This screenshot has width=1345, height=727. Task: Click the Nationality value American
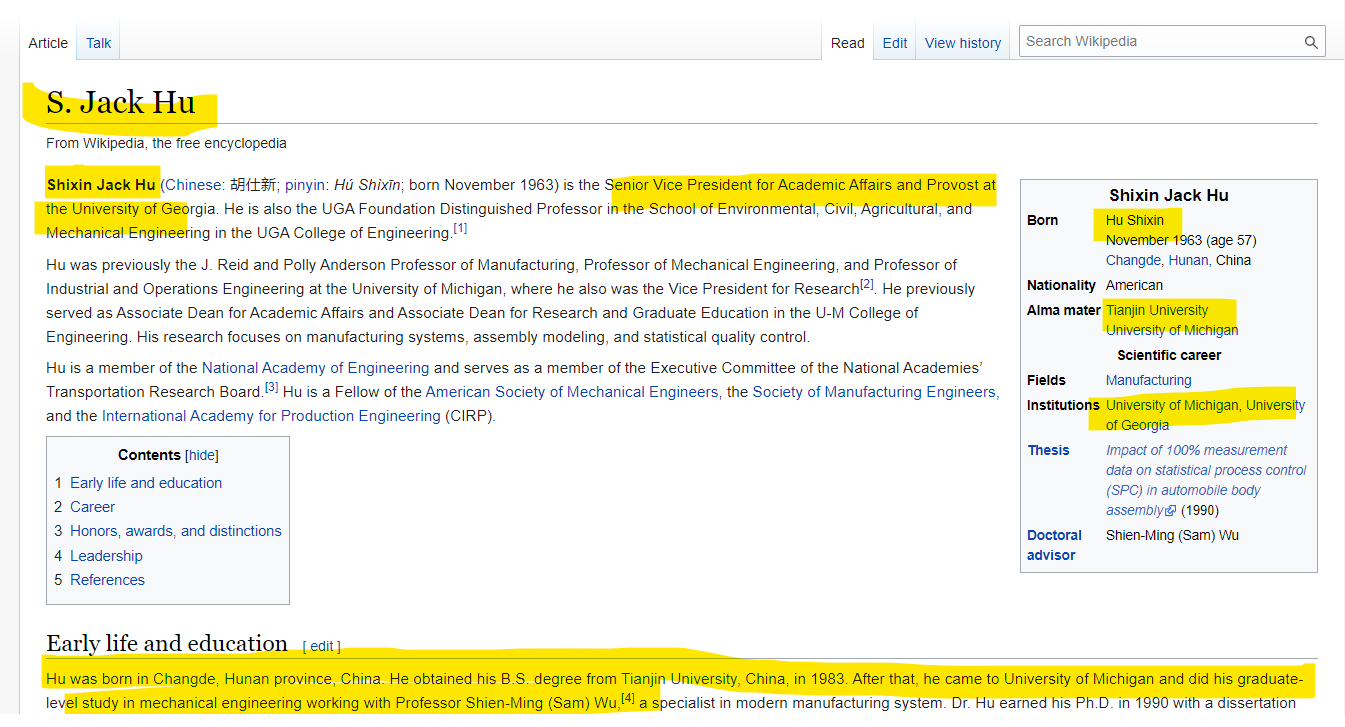[1135, 285]
